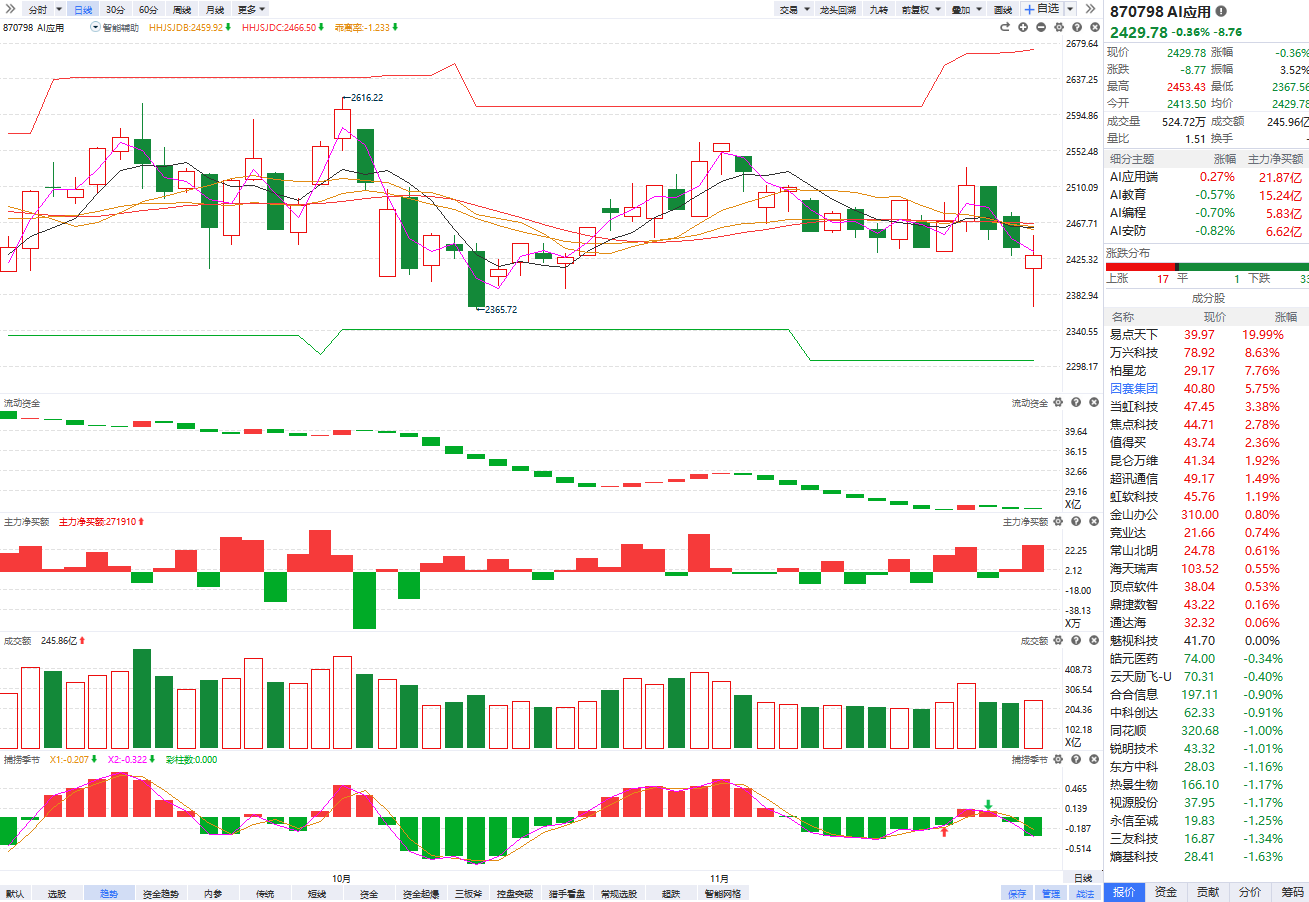This screenshot has width=1309, height=902.
Task: Click the undo arrow icon above the chart
Action: click(x=1007, y=27)
